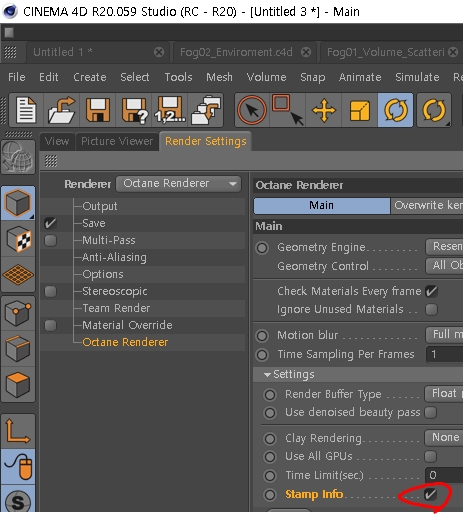Open the Geometry Engine dropdown
Image resolution: width=463 pixels, height=514 pixels.
click(444, 247)
